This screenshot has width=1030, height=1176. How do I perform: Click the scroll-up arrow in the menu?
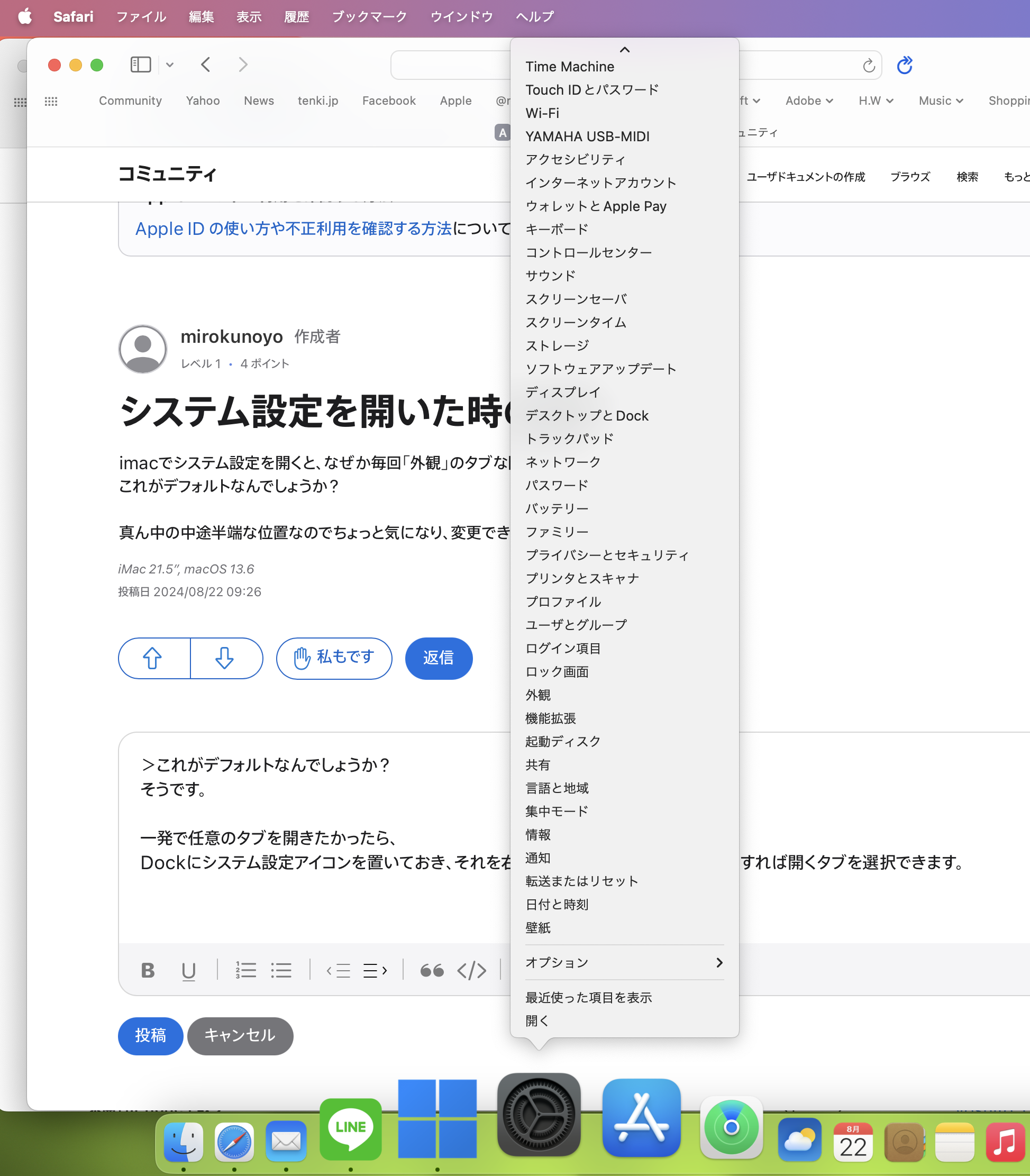(624, 50)
